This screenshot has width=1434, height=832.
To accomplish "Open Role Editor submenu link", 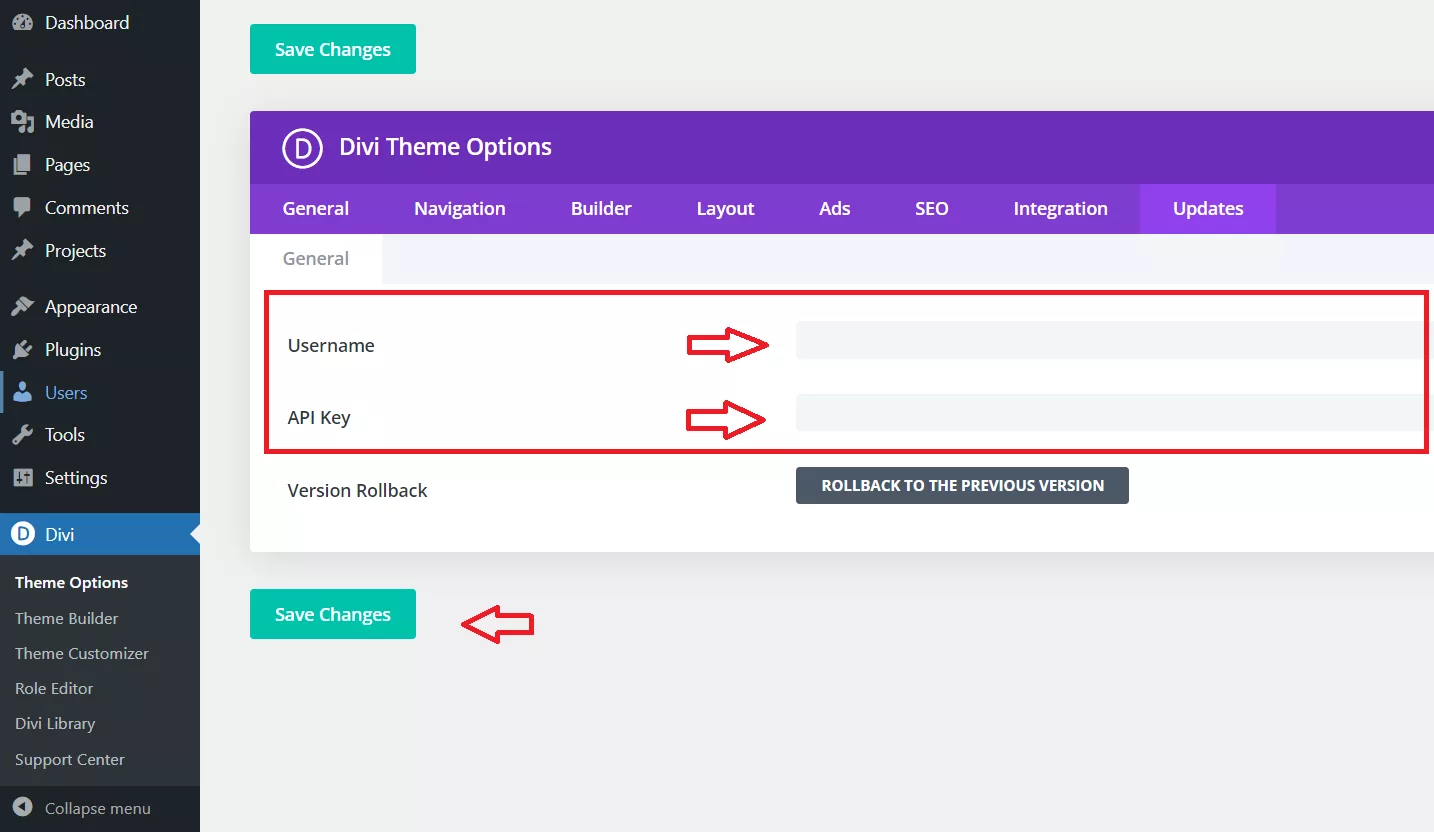I will pyautogui.click(x=54, y=688).
